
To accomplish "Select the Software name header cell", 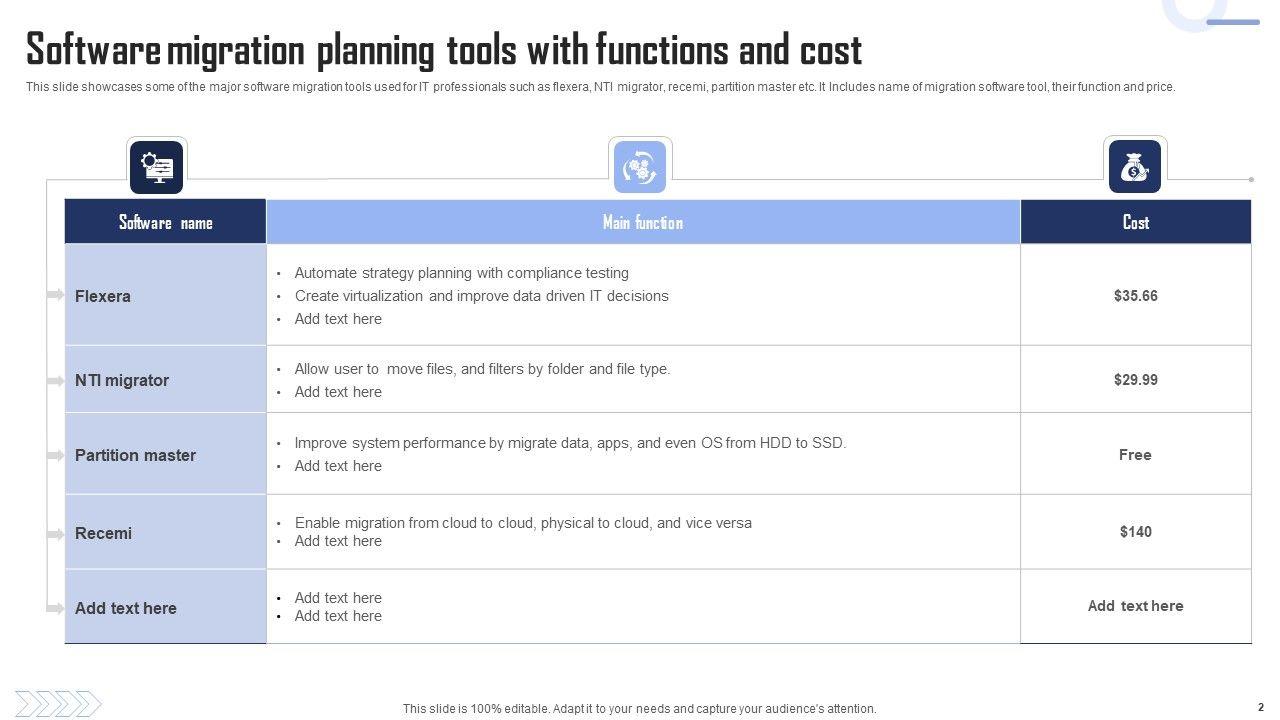I will coord(165,222).
